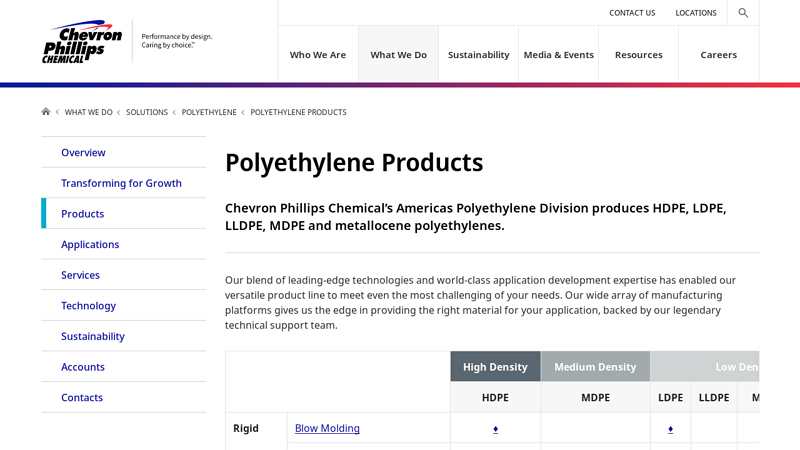Screen dimensions: 800x450
Task: Open the Blow Molding link
Action: coord(327,429)
